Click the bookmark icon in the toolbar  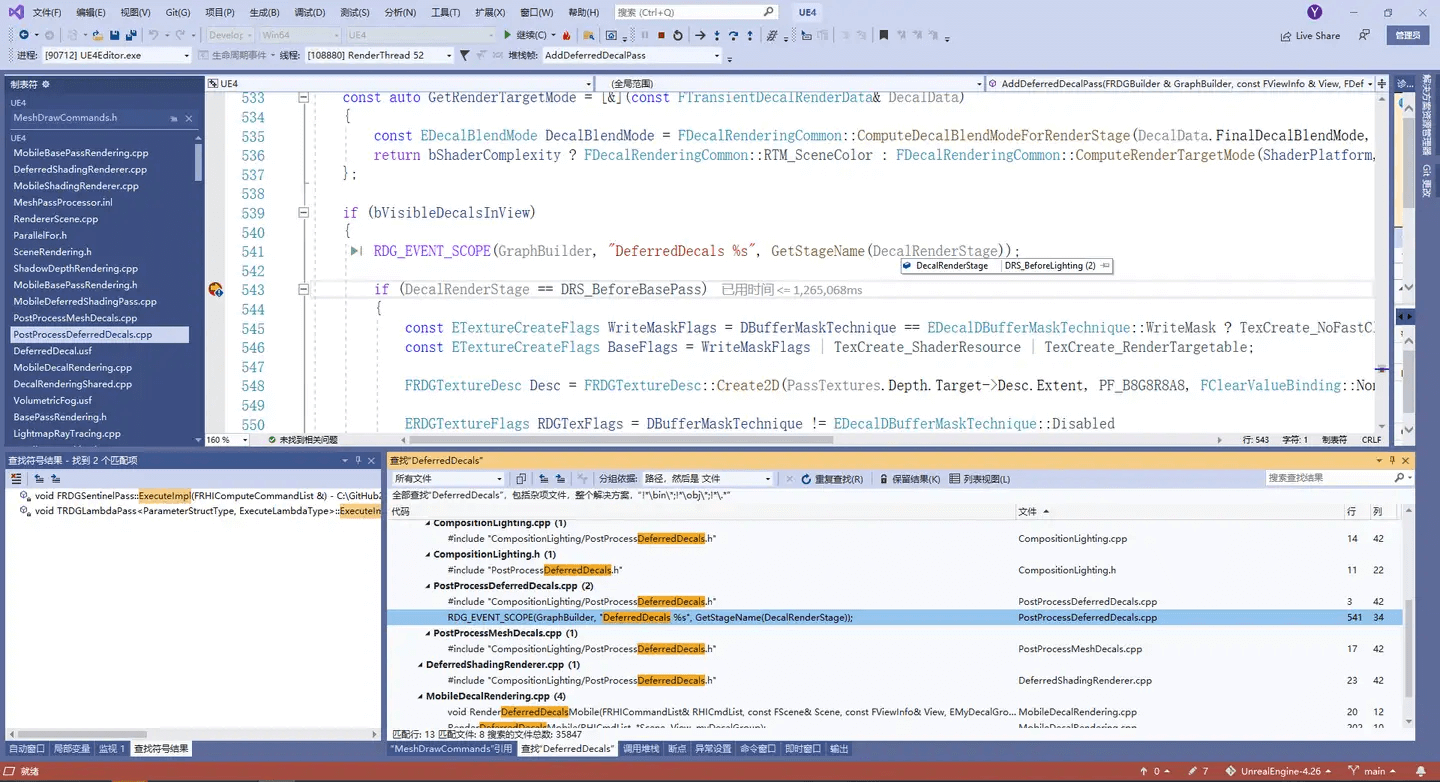click(883, 35)
